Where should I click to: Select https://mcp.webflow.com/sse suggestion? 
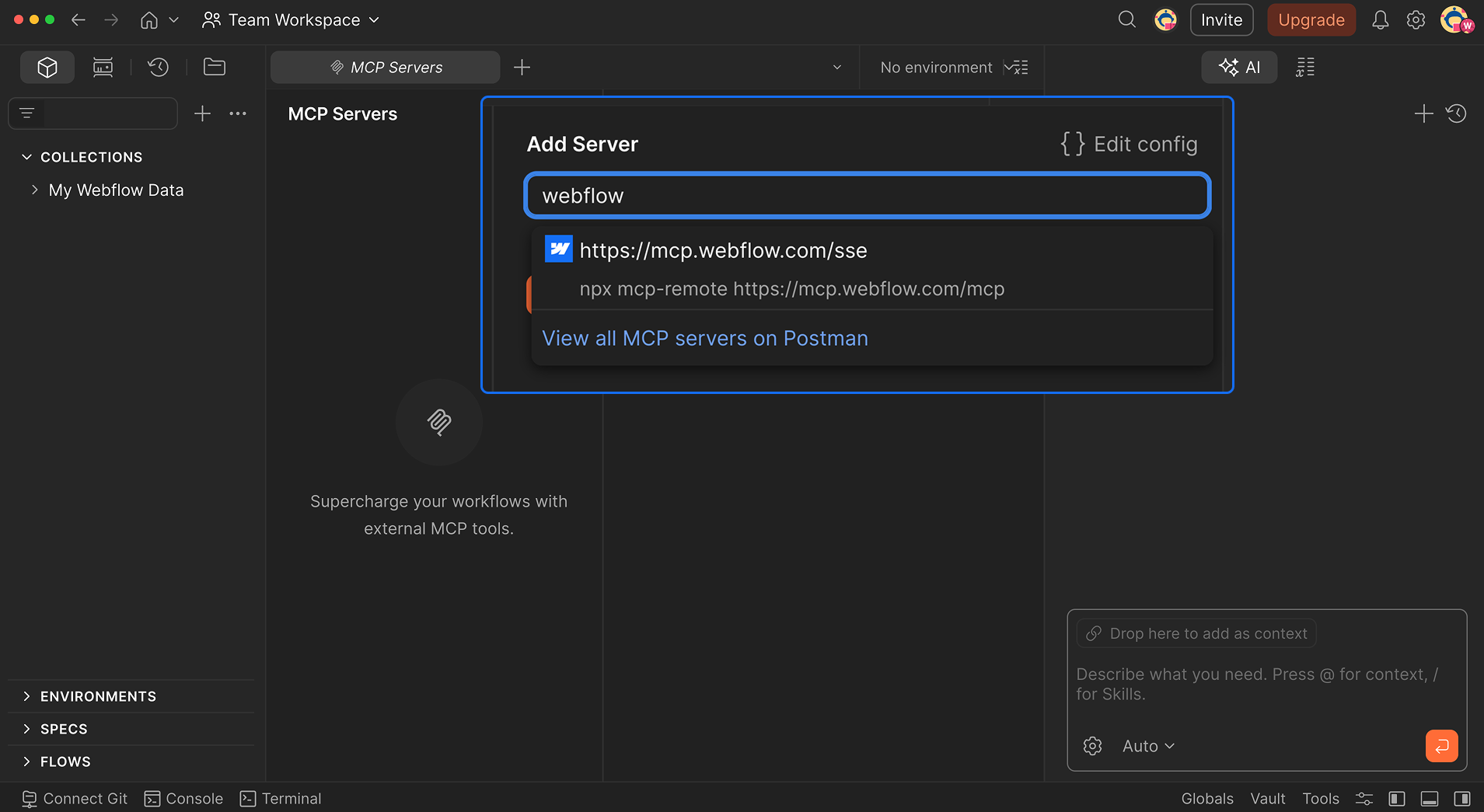(872, 250)
